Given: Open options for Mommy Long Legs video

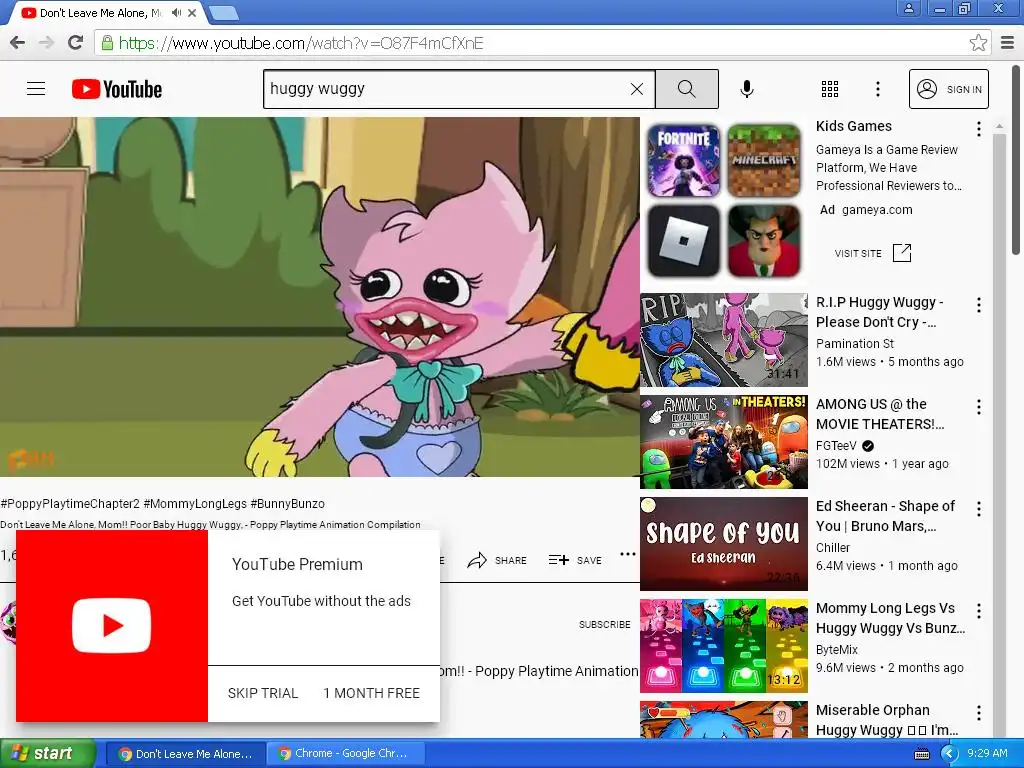Looking at the screenshot, I should pyautogui.click(x=978, y=611).
